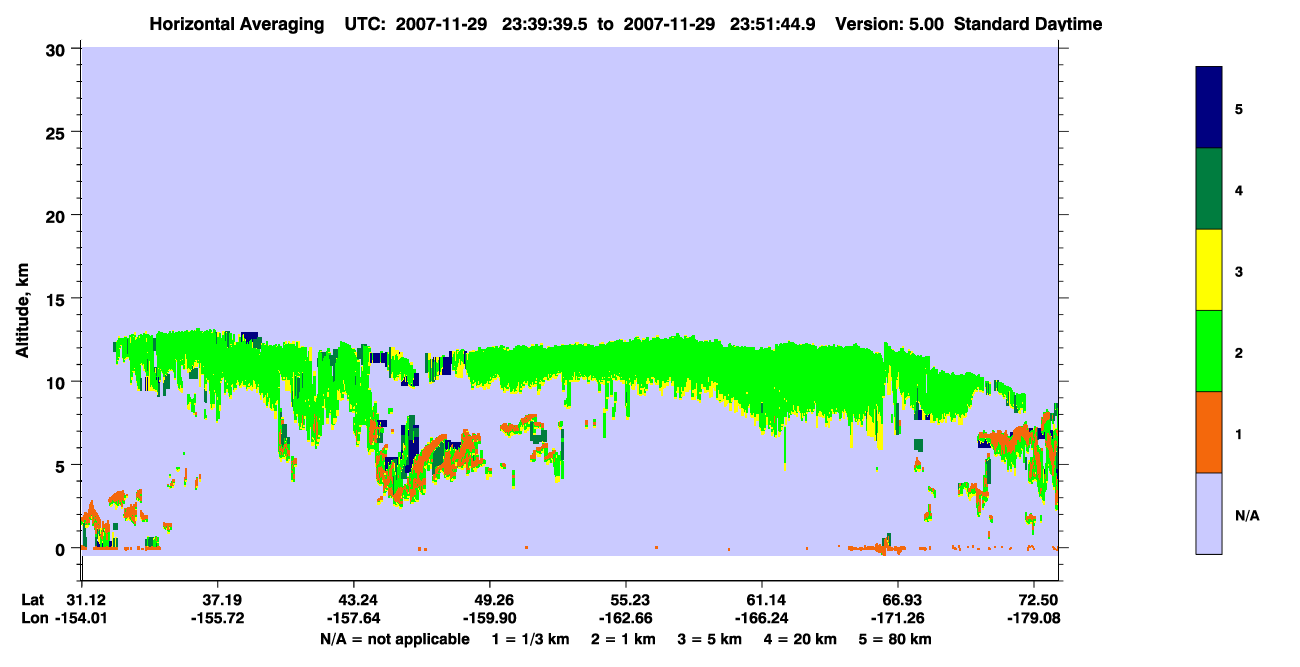Click legend note '4 = 20 km'
The width and height of the screenshot is (1300, 667).
[802, 639]
